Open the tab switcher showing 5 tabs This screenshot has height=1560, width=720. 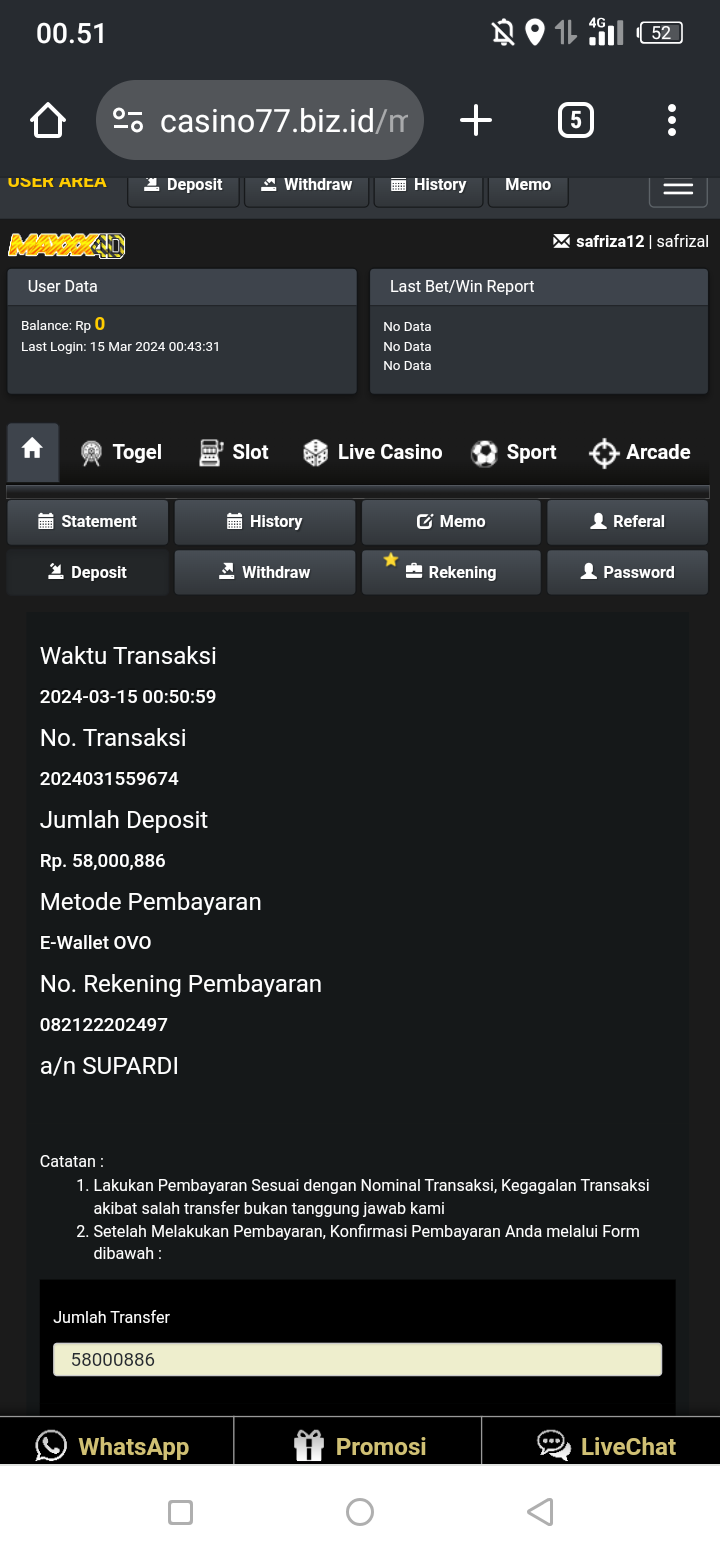(x=575, y=121)
